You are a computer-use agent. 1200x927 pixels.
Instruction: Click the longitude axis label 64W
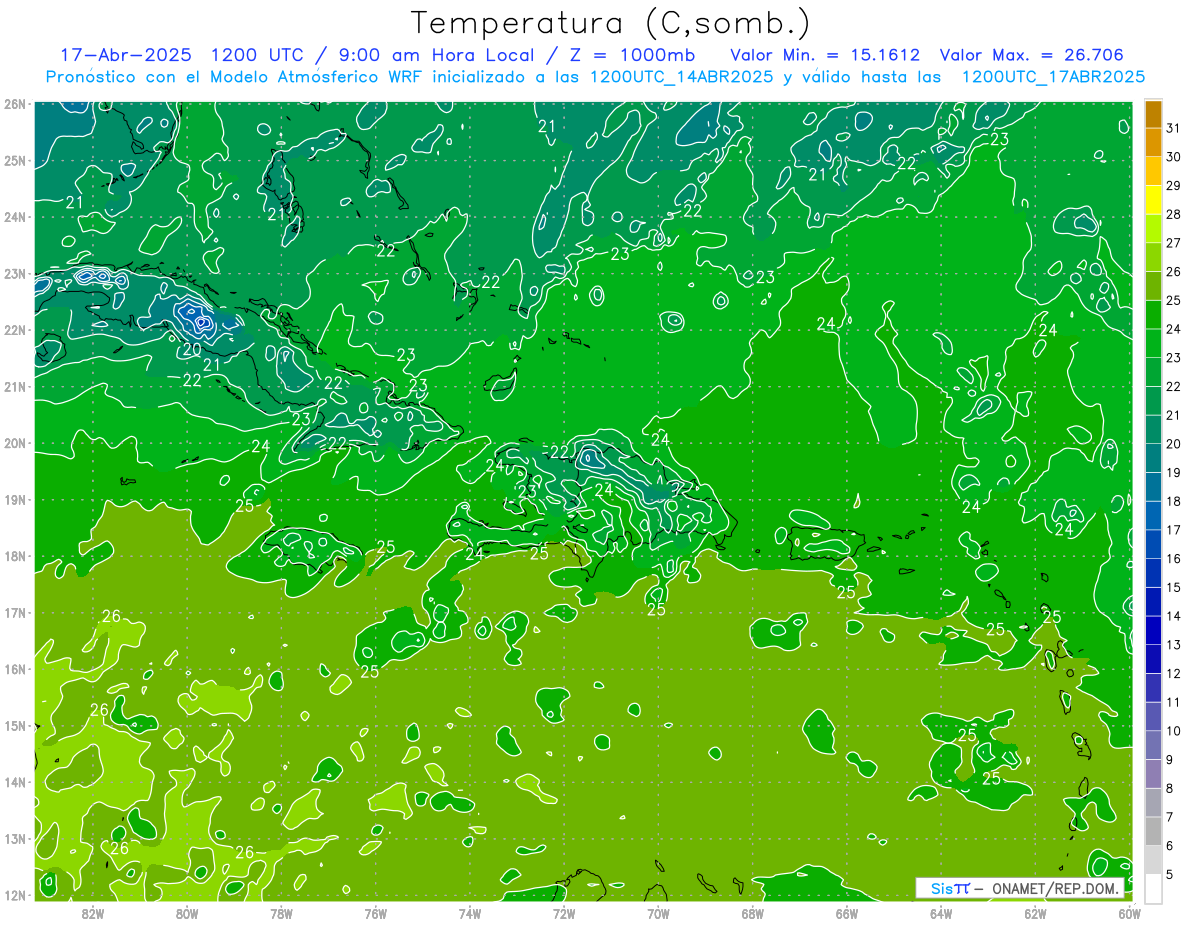point(941,913)
